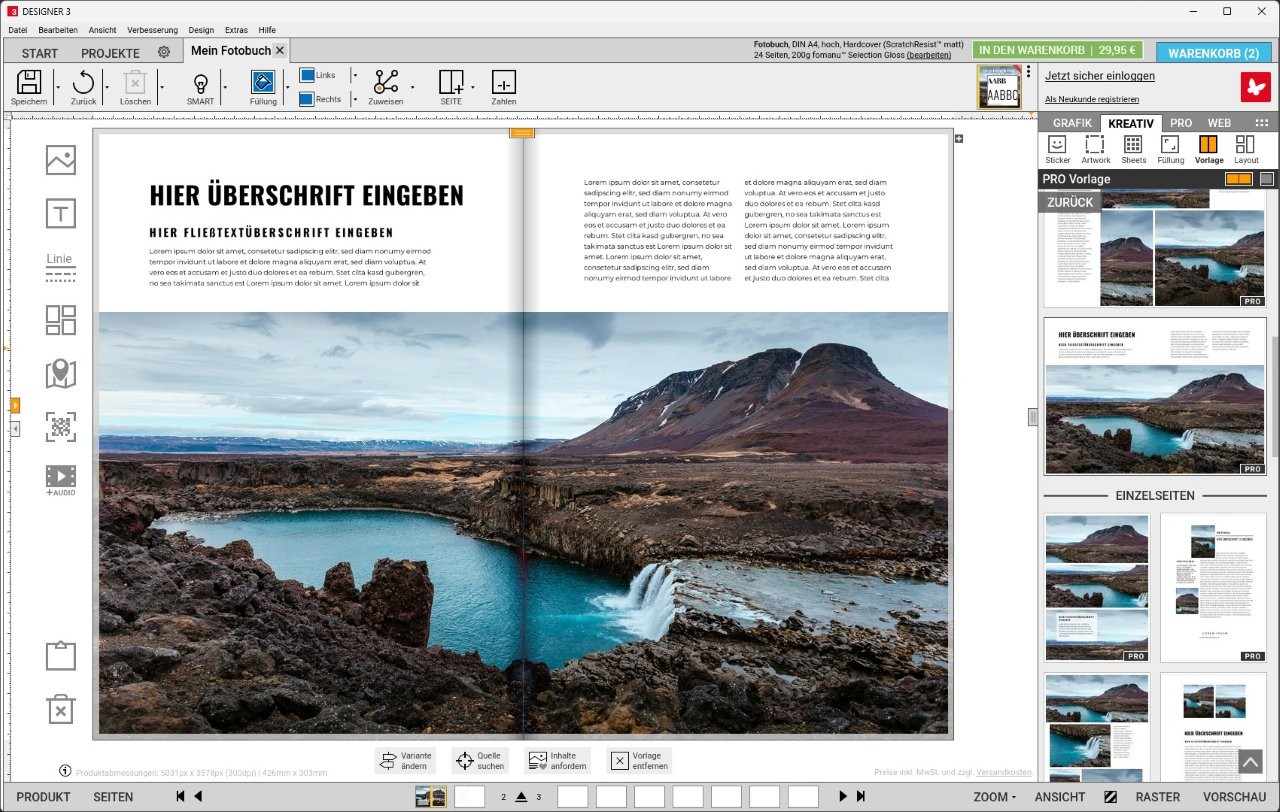
Task: Expand the SMART dropdown arrow
Action: [225, 88]
